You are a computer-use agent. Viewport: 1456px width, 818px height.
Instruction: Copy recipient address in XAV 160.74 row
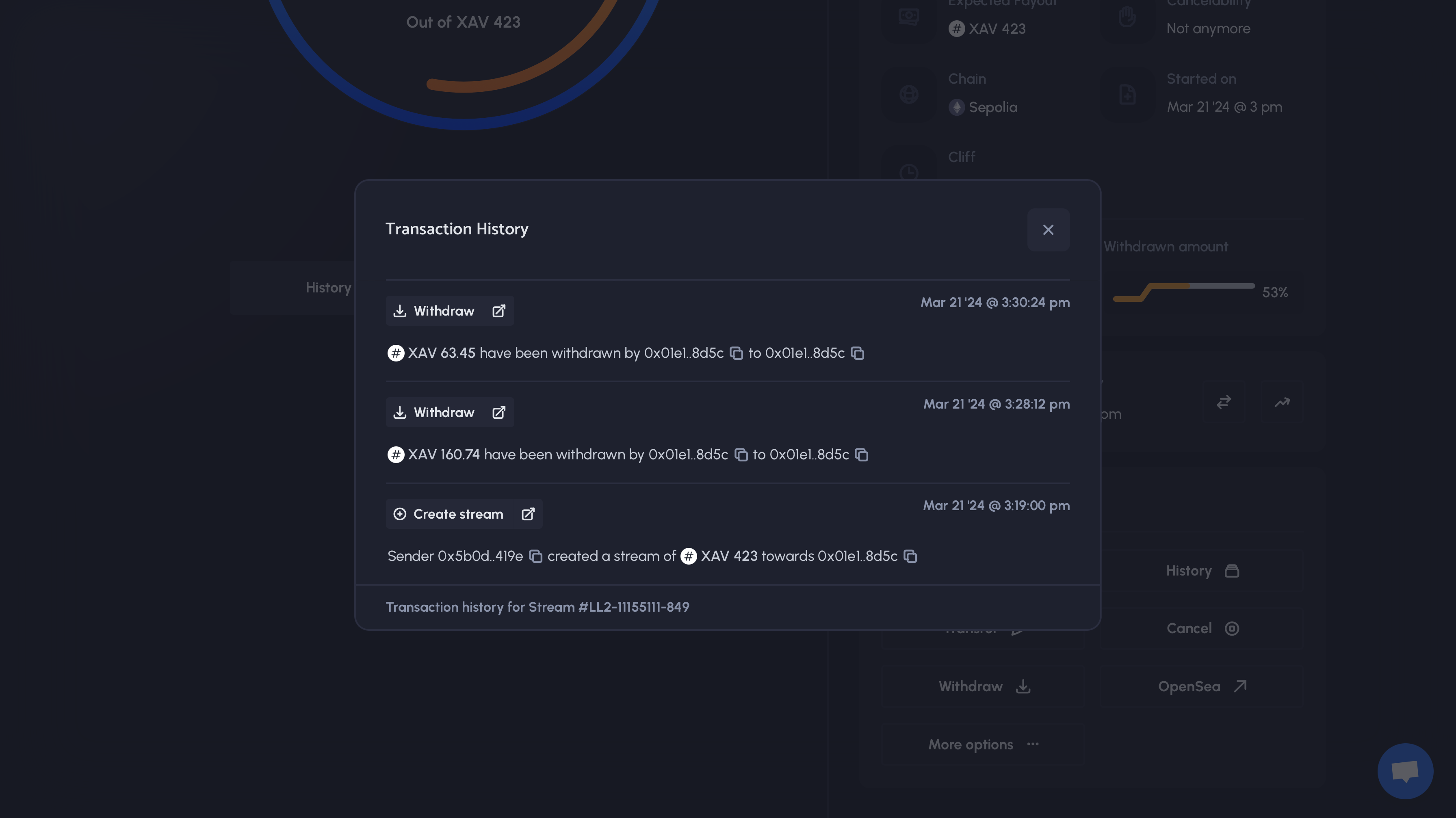pyautogui.click(x=861, y=455)
